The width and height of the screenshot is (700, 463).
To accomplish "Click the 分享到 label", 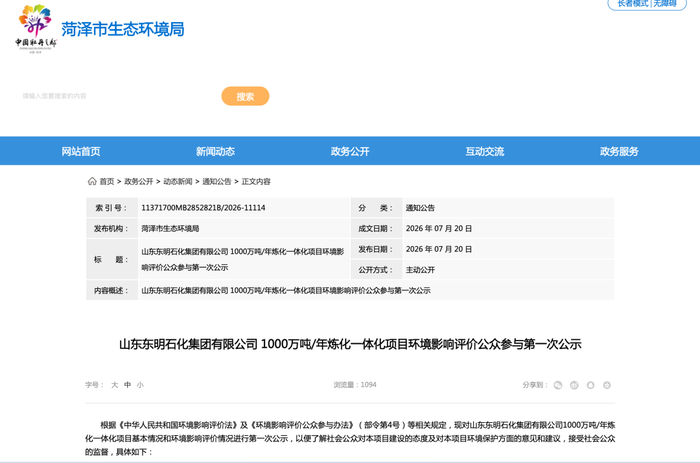I will point(535,385).
